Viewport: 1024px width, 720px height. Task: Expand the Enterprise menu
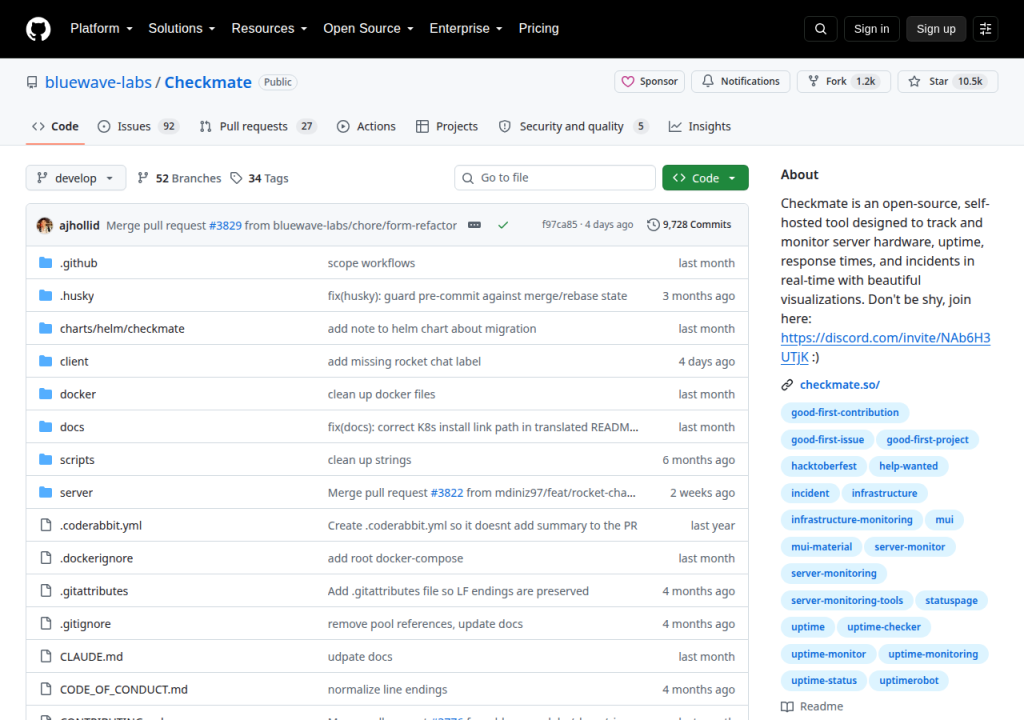[x=466, y=29]
